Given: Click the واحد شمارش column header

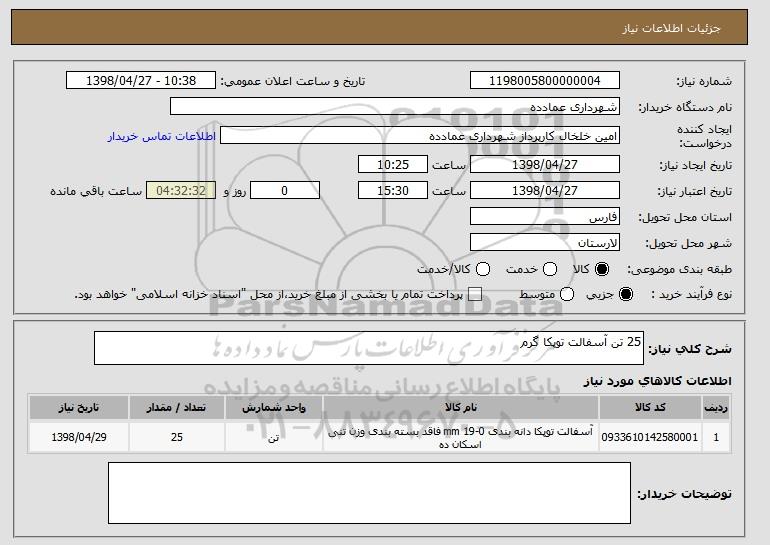Looking at the screenshot, I should (274, 408).
